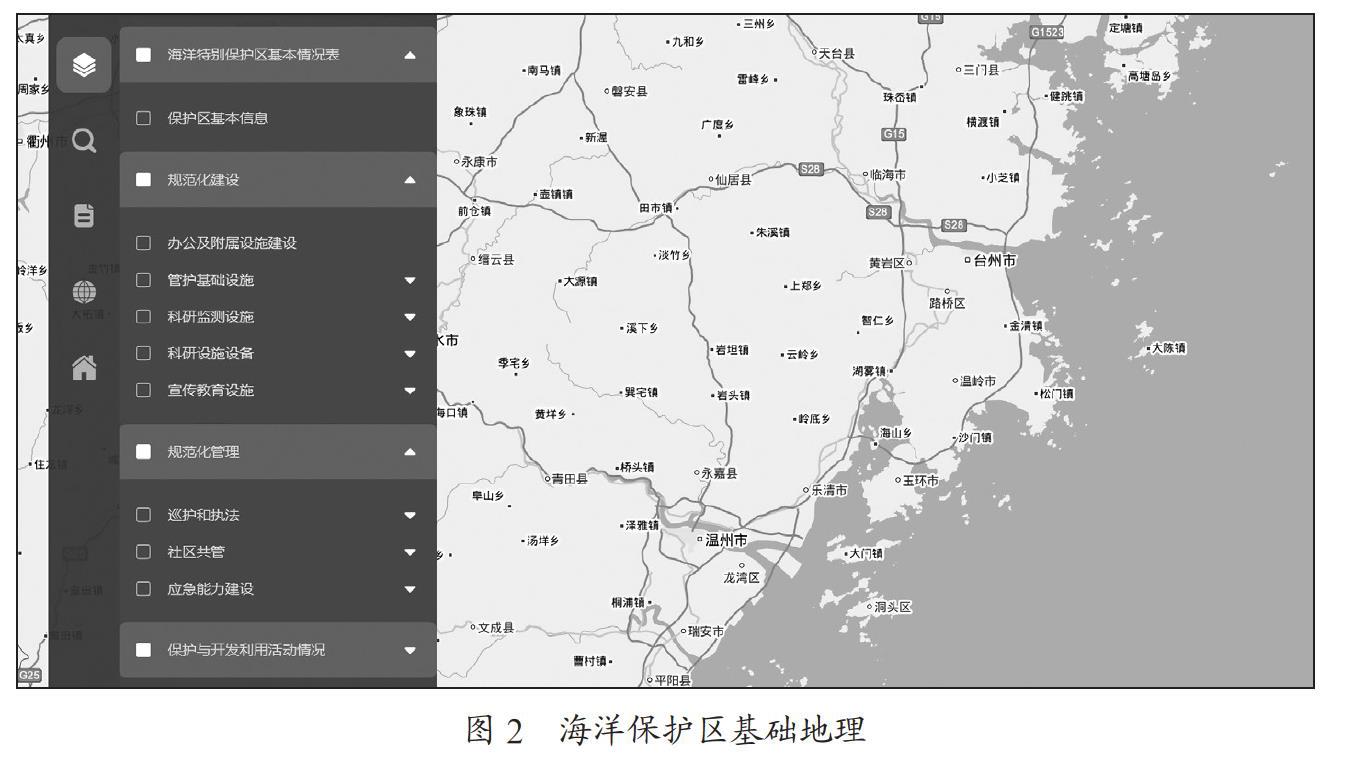Click 文成县 label on the map

tap(495, 628)
